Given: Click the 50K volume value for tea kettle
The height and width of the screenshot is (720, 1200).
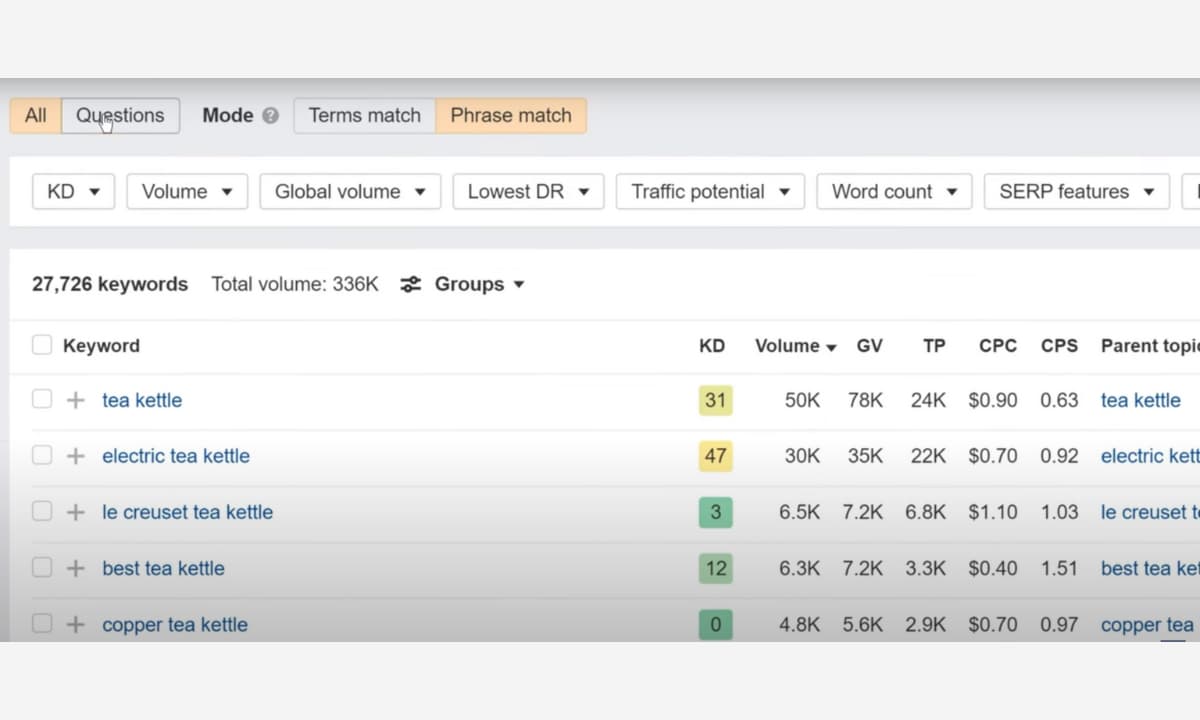Looking at the screenshot, I should point(802,400).
